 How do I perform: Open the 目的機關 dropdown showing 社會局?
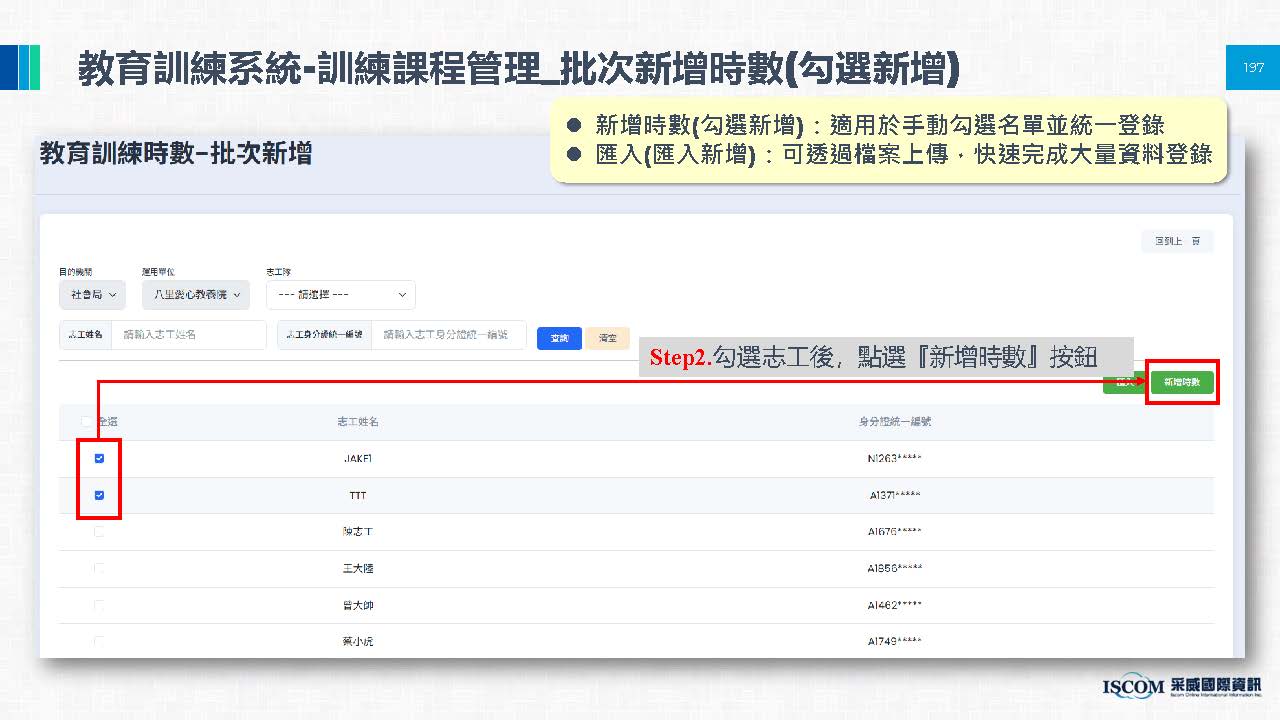coord(93,295)
